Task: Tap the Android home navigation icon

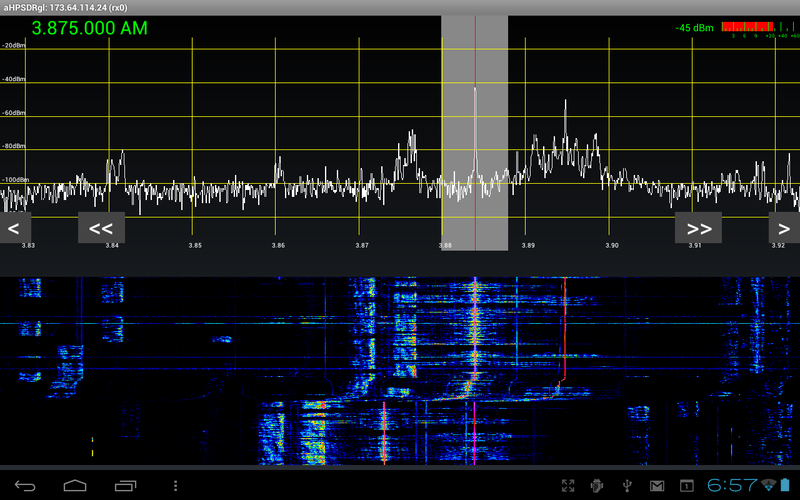Action: [x=74, y=485]
